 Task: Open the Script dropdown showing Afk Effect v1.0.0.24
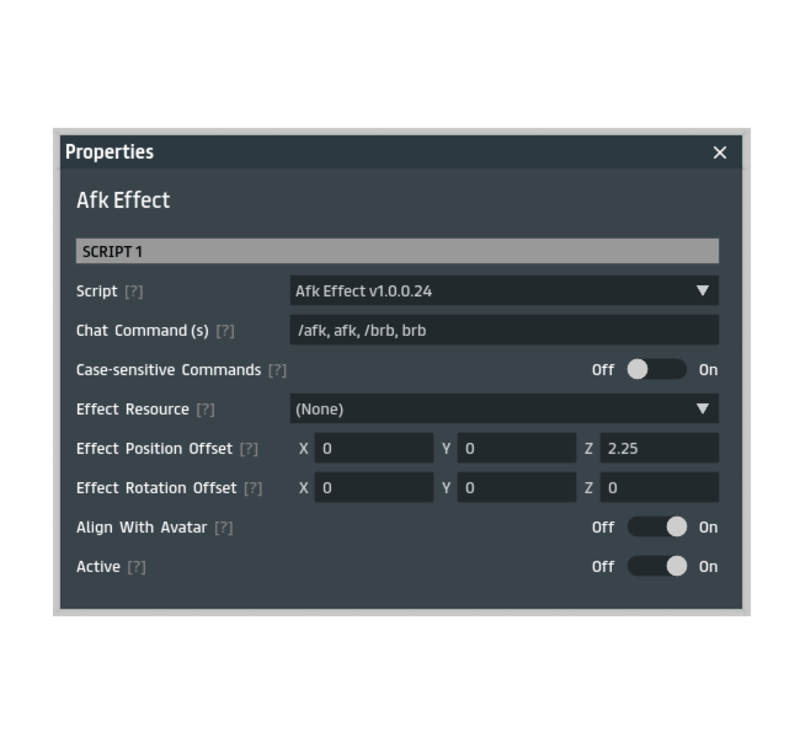(503, 291)
